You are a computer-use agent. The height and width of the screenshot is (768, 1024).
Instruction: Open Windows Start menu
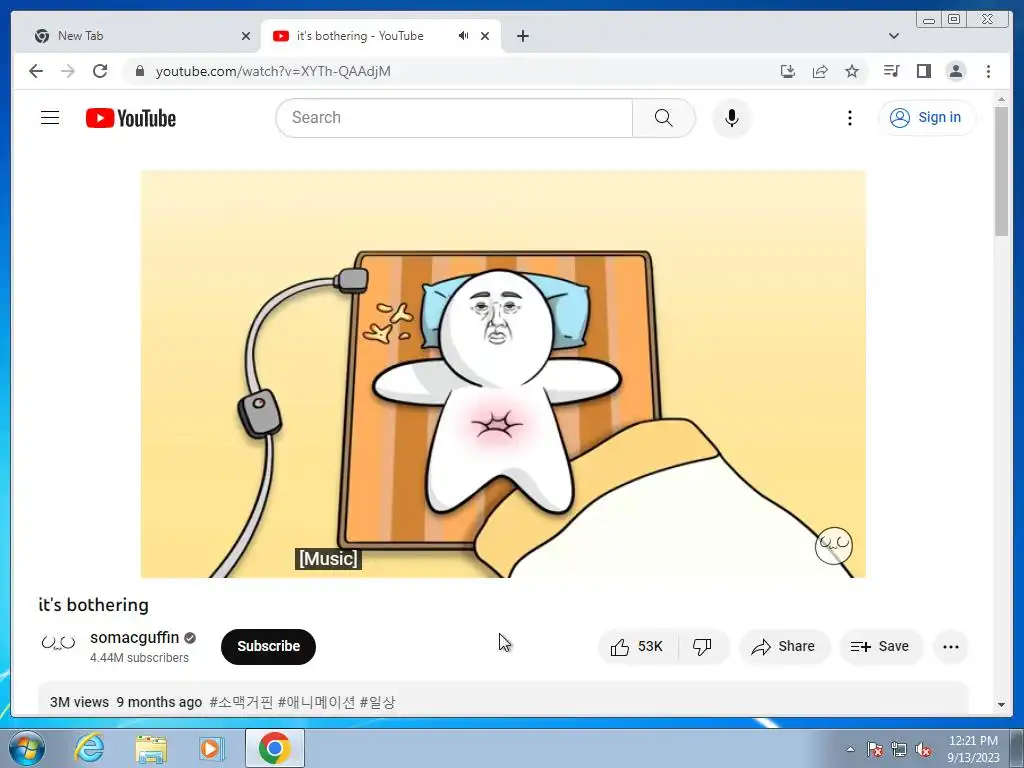pyautogui.click(x=27, y=748)
